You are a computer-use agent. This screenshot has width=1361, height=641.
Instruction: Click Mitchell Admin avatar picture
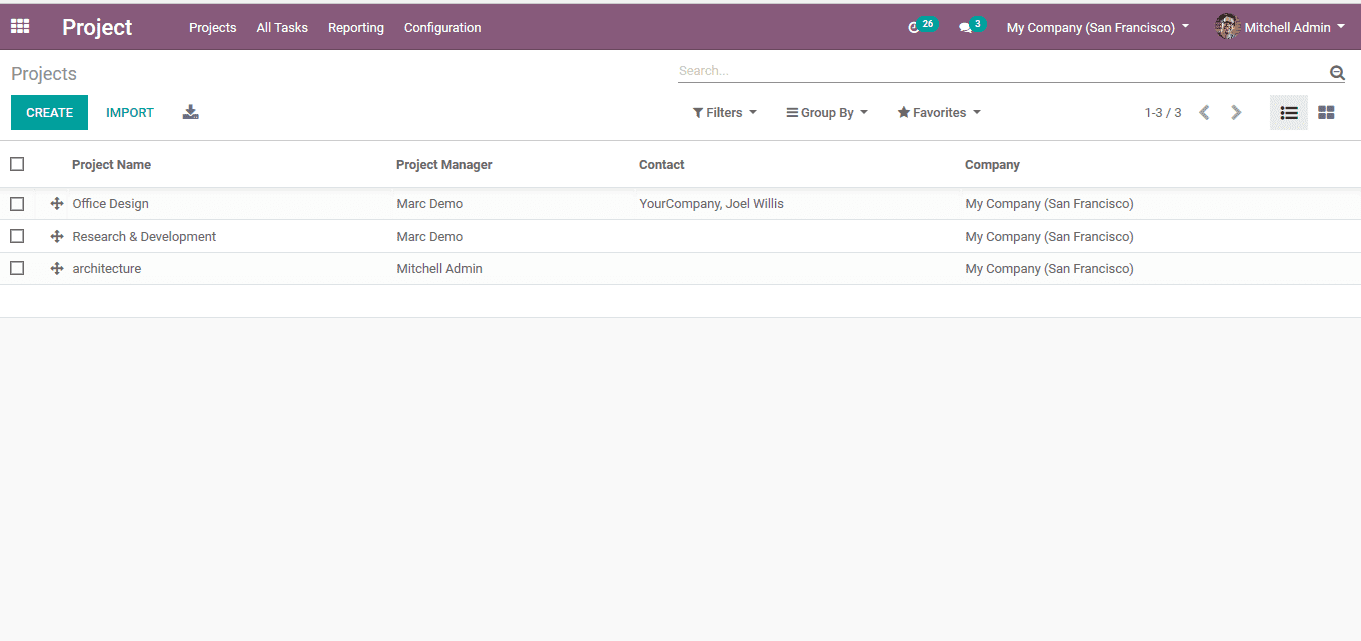[1227, 27]
